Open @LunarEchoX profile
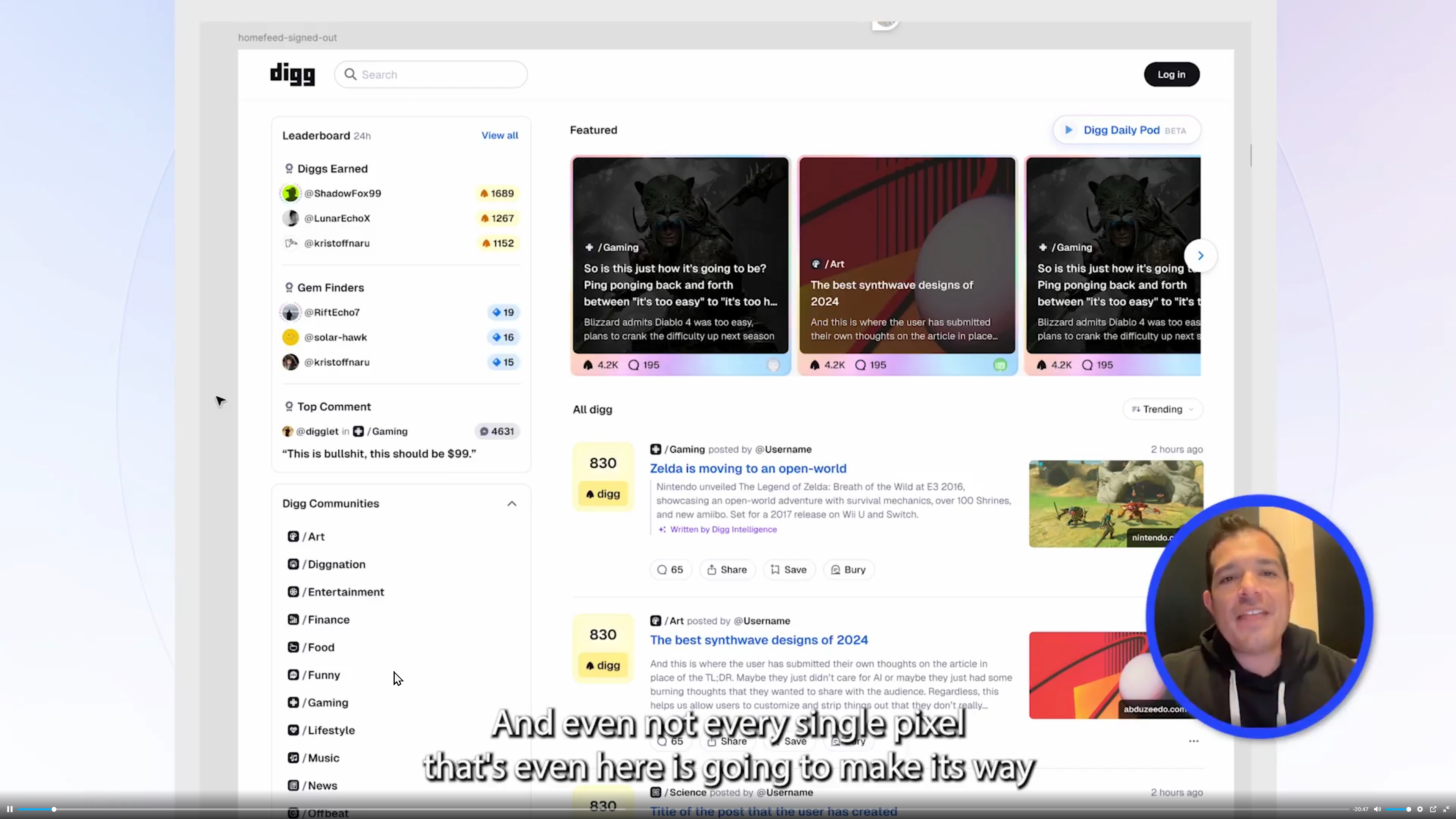 tap(337, 218)
